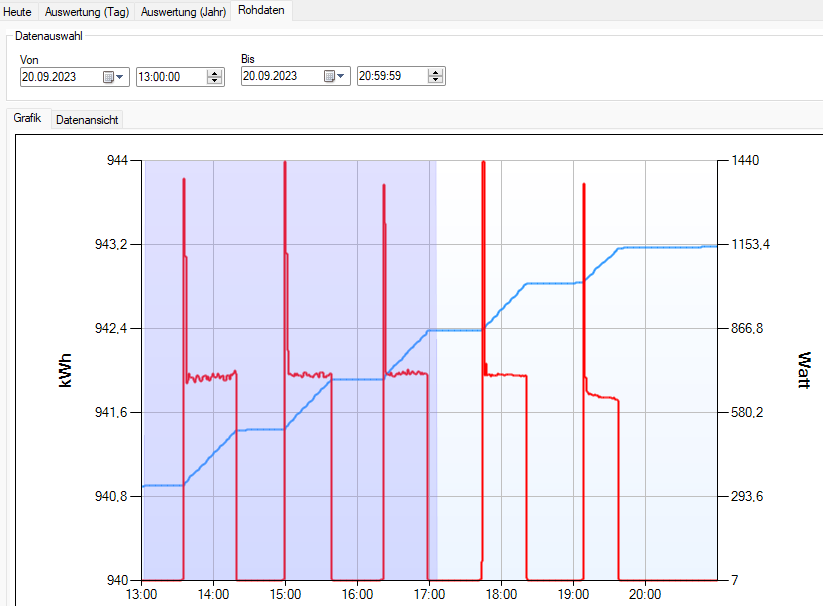Select the Rohdaten tab

[x=260, y=10]
